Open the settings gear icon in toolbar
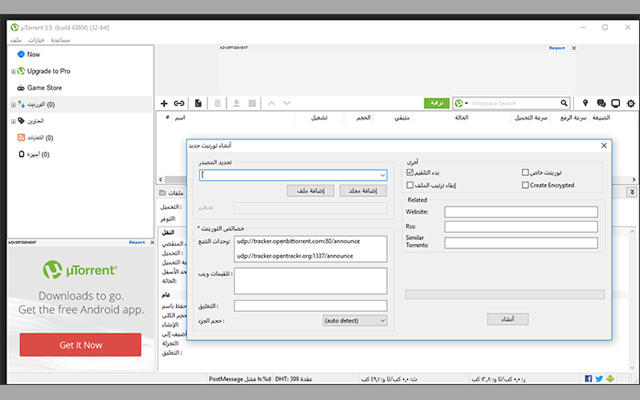 pos(630,103)
